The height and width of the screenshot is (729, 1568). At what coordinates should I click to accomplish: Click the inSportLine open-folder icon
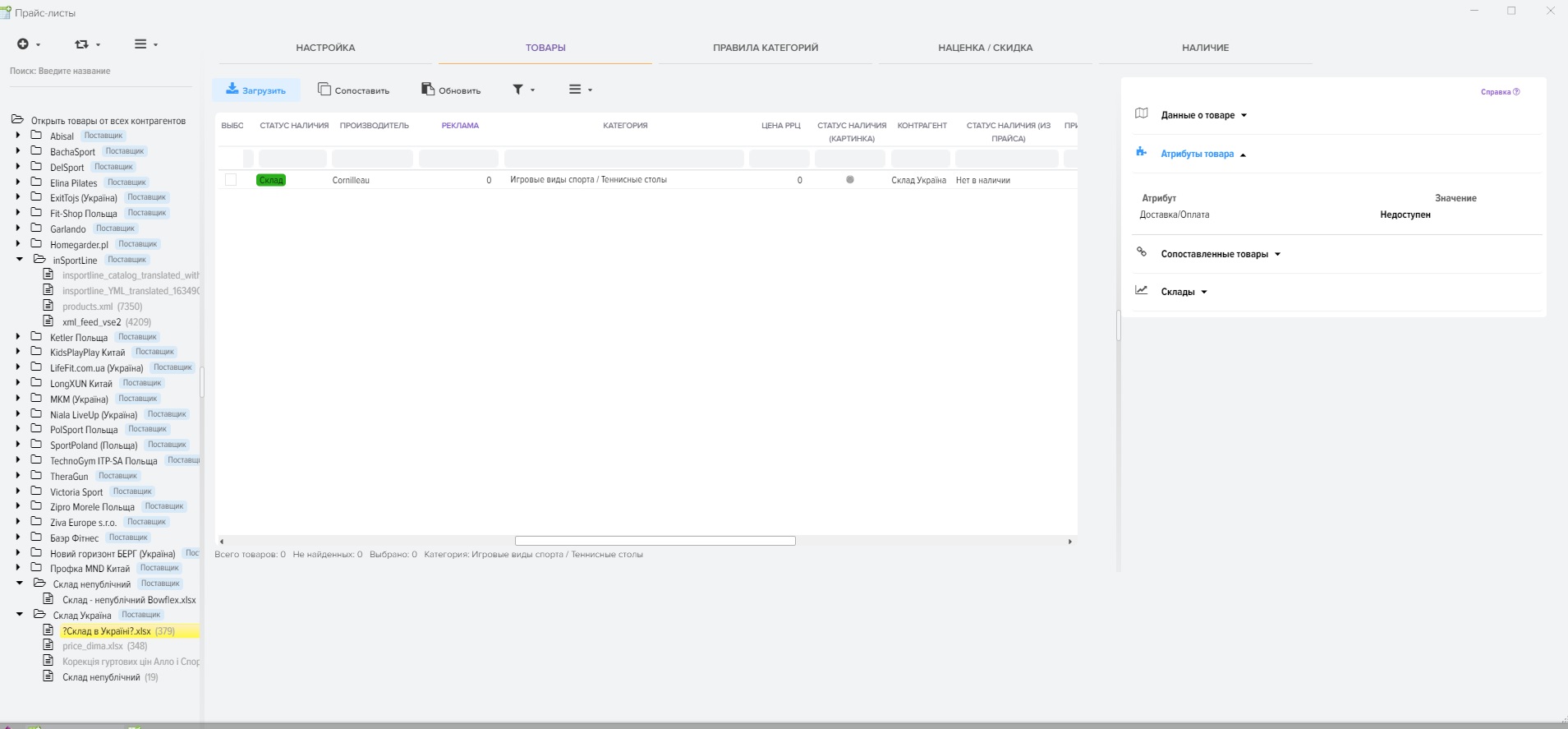[x=39, y=259]
